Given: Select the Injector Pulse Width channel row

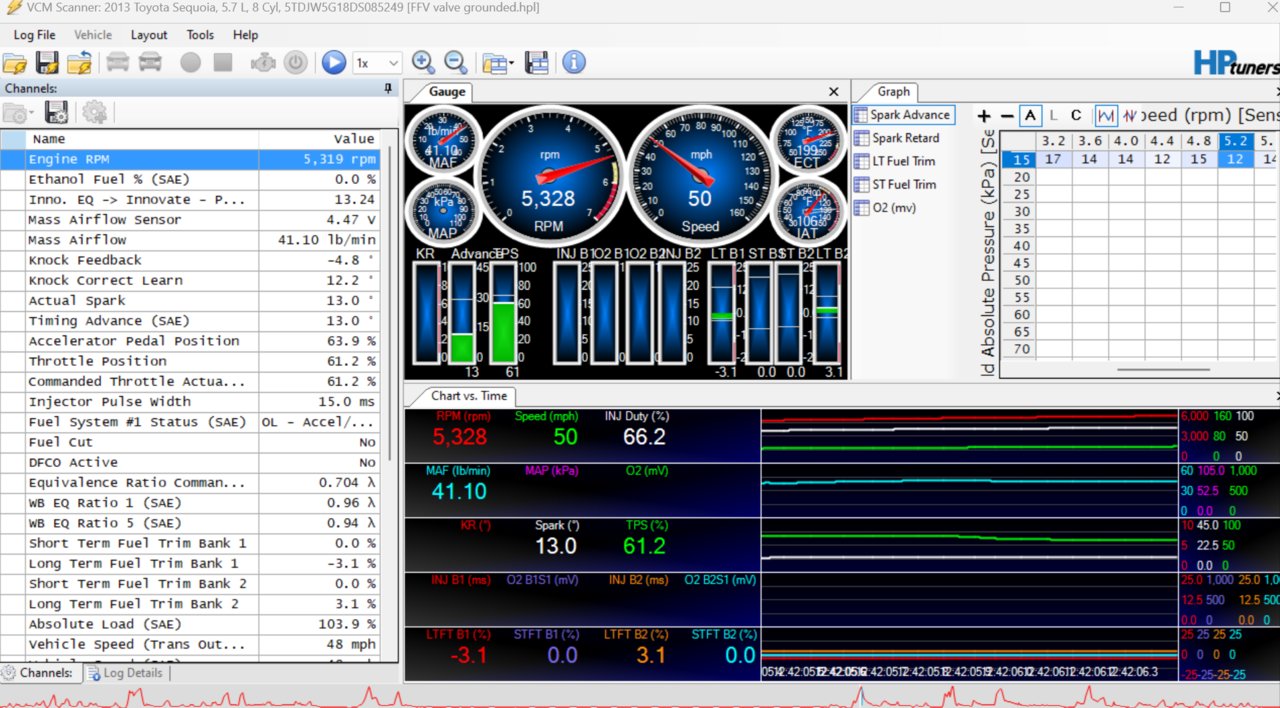Looking at the screenshot, I should 190,402.
